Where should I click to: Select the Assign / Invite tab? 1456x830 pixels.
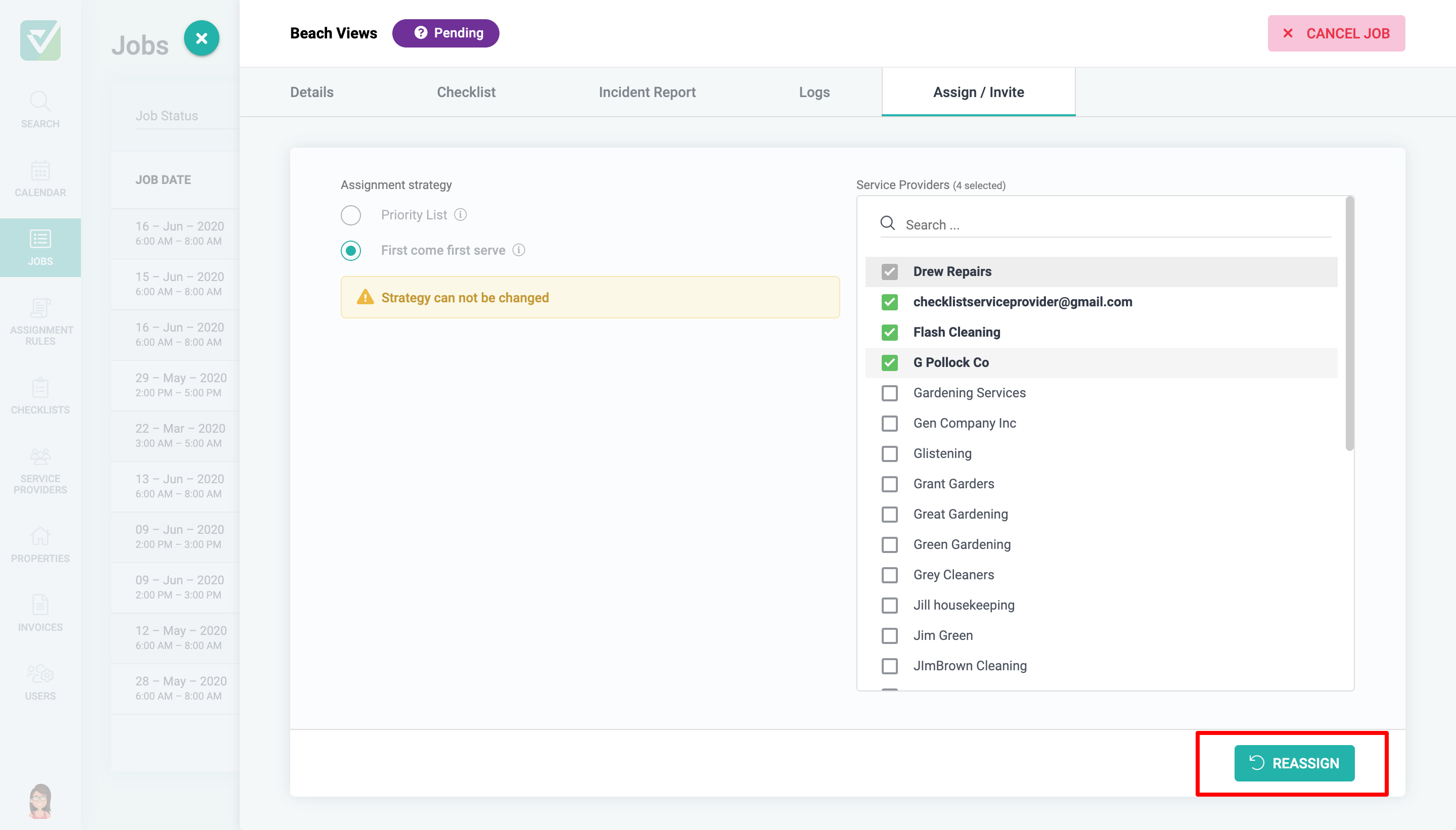tap(978, 93)
